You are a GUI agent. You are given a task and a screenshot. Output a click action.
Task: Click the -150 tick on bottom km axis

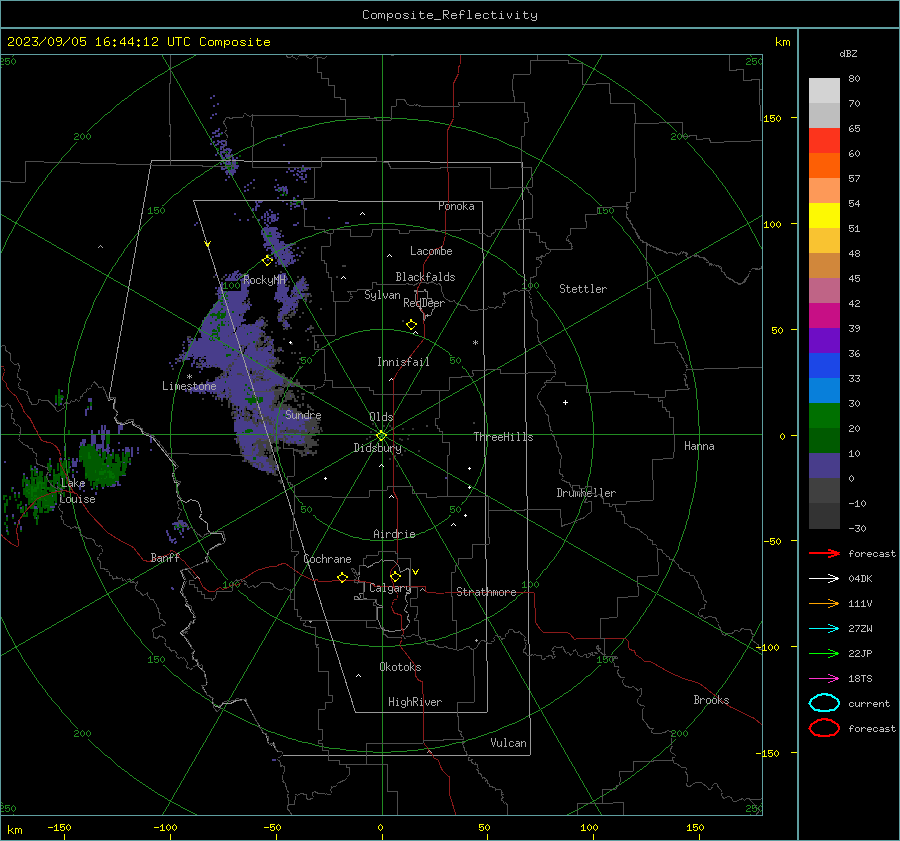click(59, 828)
